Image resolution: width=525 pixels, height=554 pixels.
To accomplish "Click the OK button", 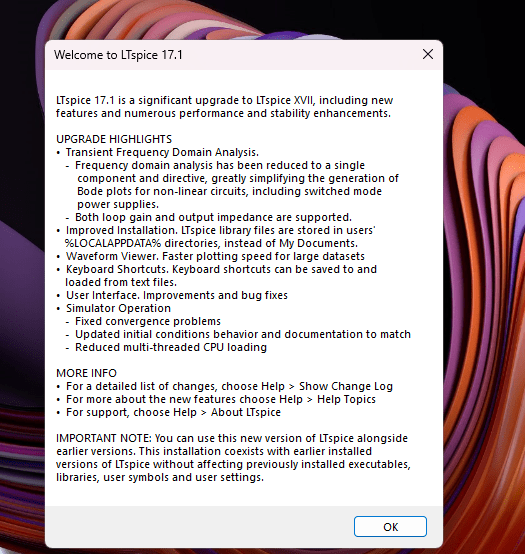I will (390, 526).
